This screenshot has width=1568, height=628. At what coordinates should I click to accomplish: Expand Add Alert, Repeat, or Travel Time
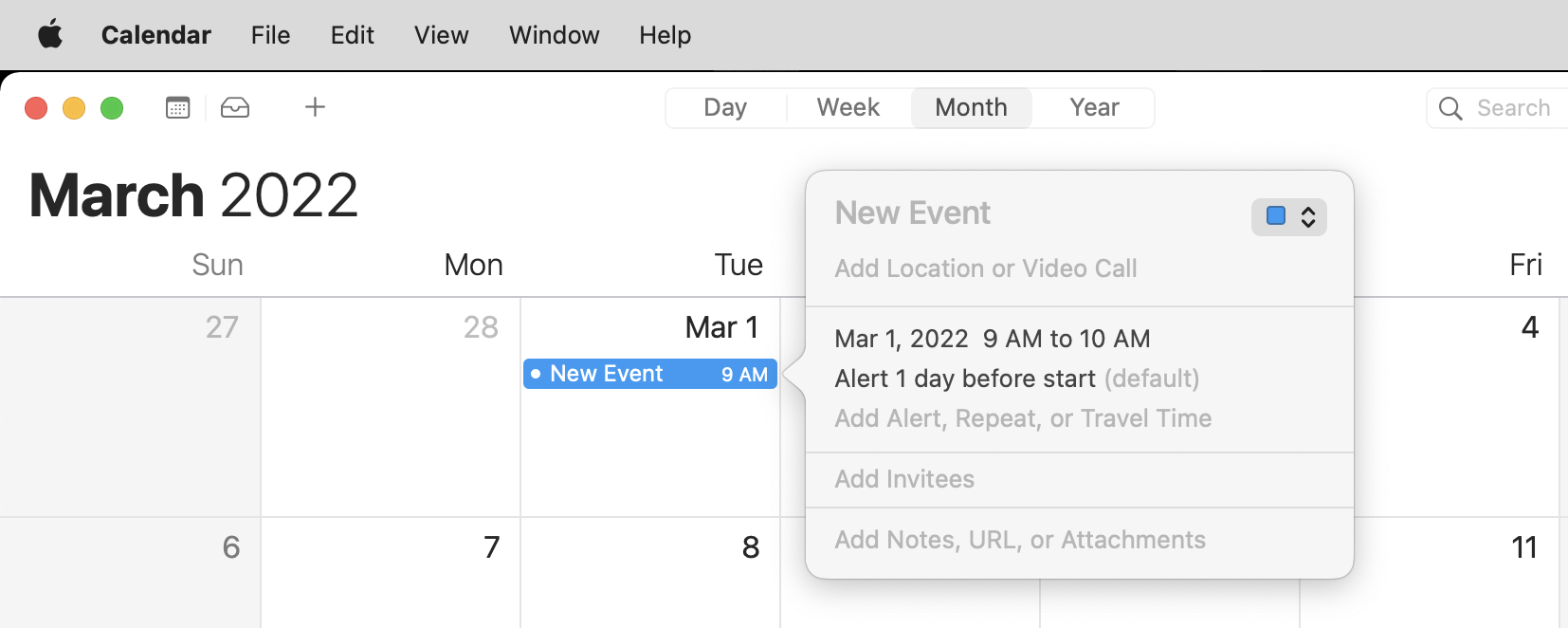coord(1023,418)
